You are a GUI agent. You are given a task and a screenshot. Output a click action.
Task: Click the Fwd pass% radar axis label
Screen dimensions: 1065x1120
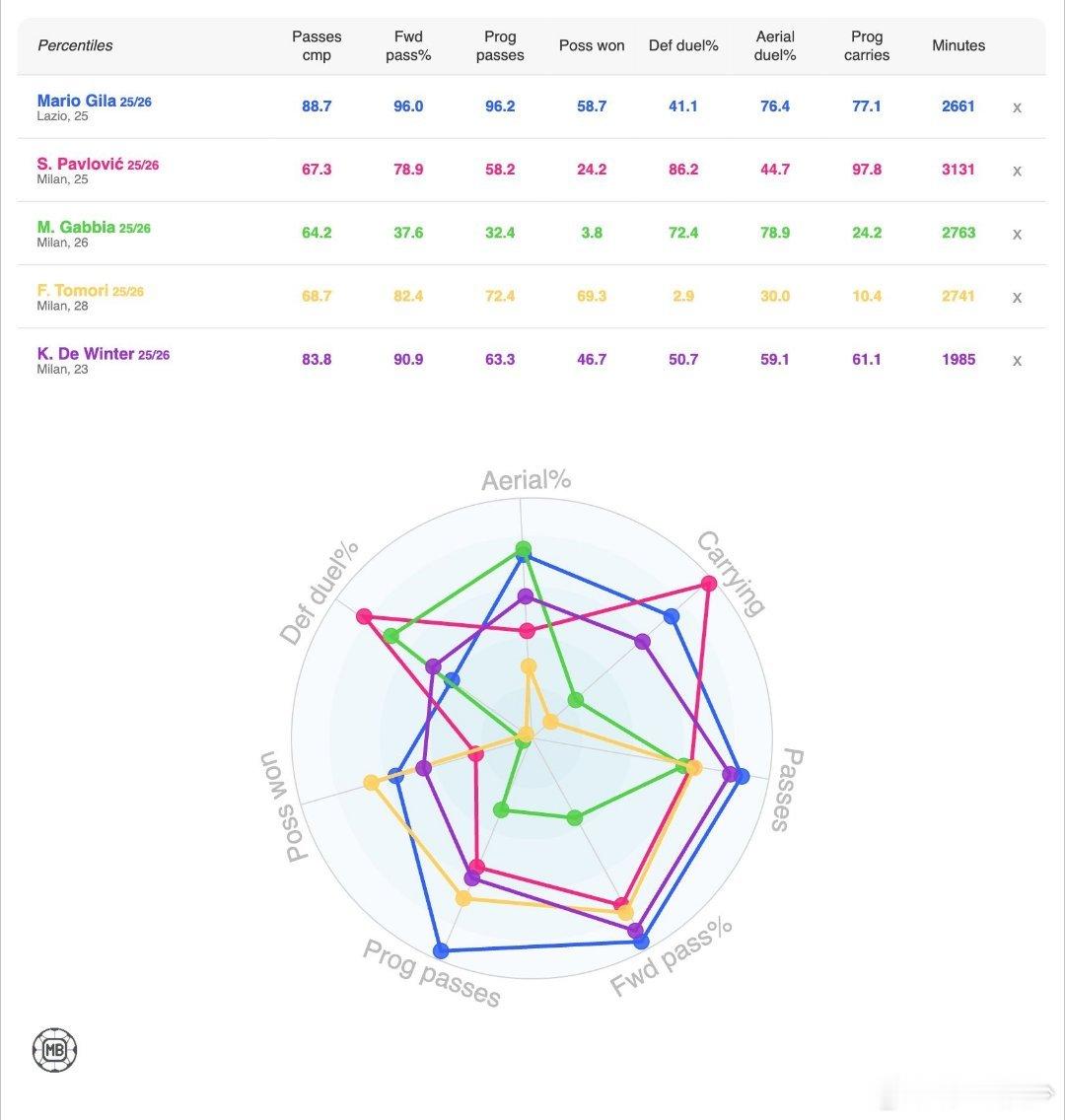click(x=671, y=955)
